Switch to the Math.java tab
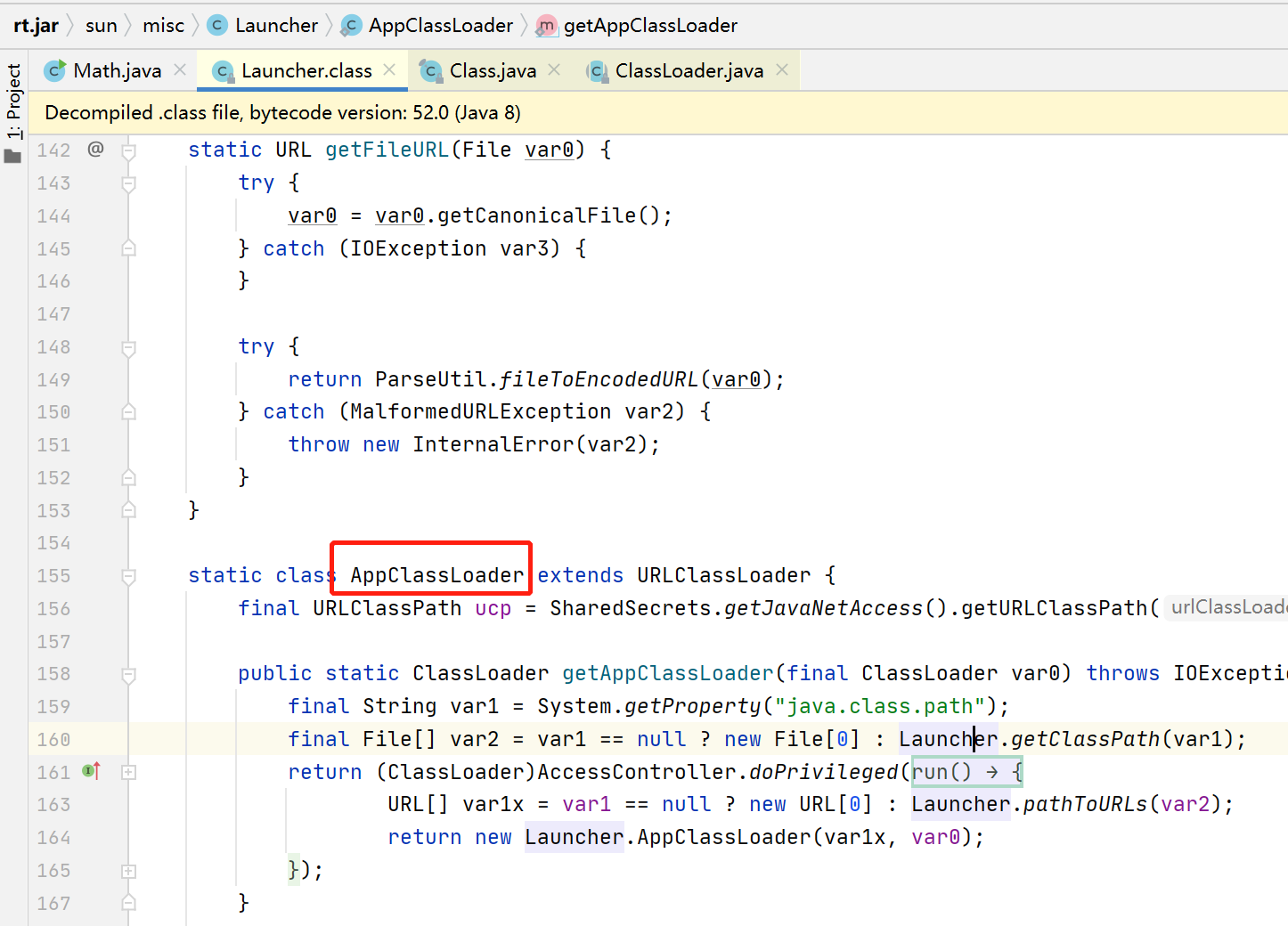Screen dimensions: 1288x926 click(118, 70)
